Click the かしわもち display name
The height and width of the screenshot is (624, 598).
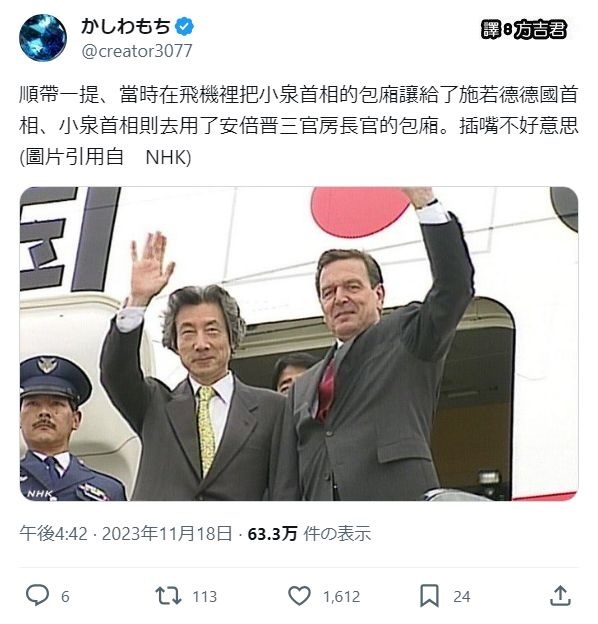(x=126, y=27)
